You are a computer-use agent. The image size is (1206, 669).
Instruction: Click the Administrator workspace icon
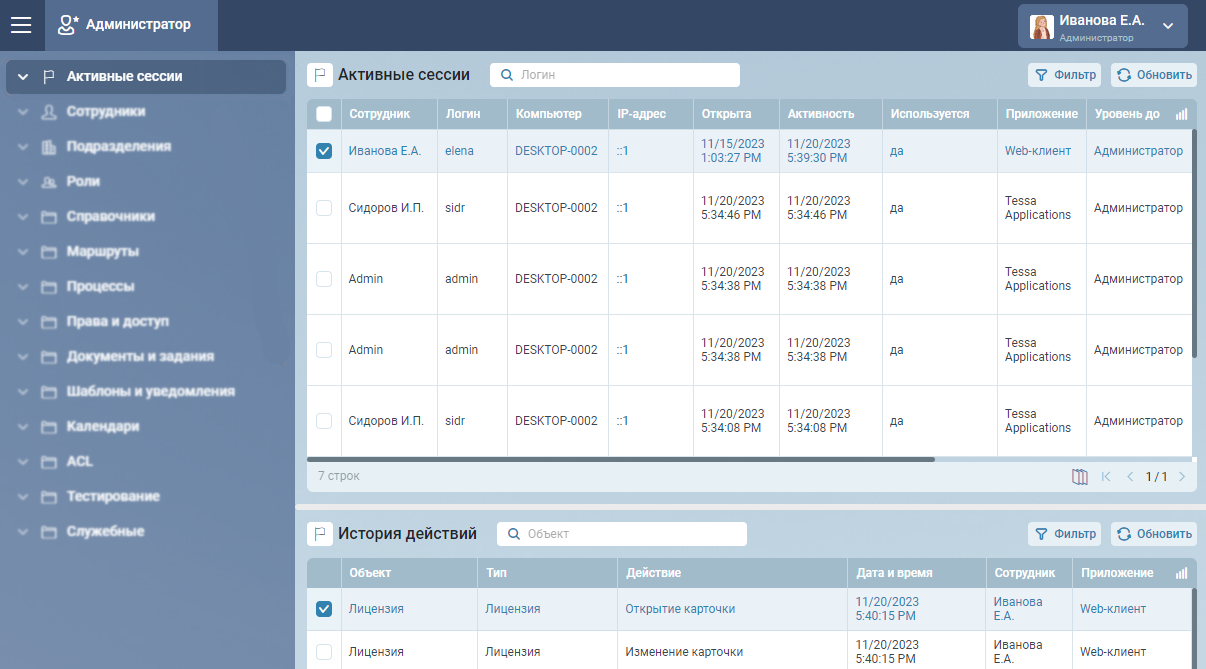(x=67, y=25)
